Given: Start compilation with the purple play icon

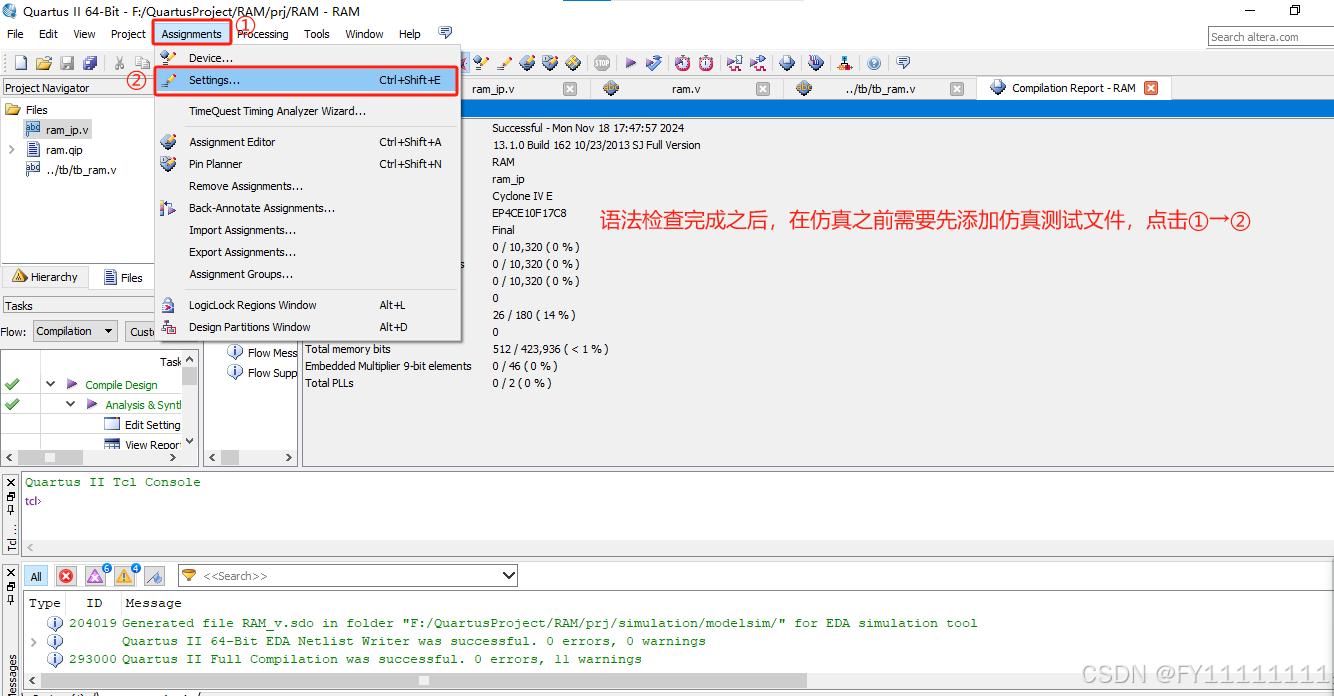Looking at the screenshot, I should coord(631,63).
